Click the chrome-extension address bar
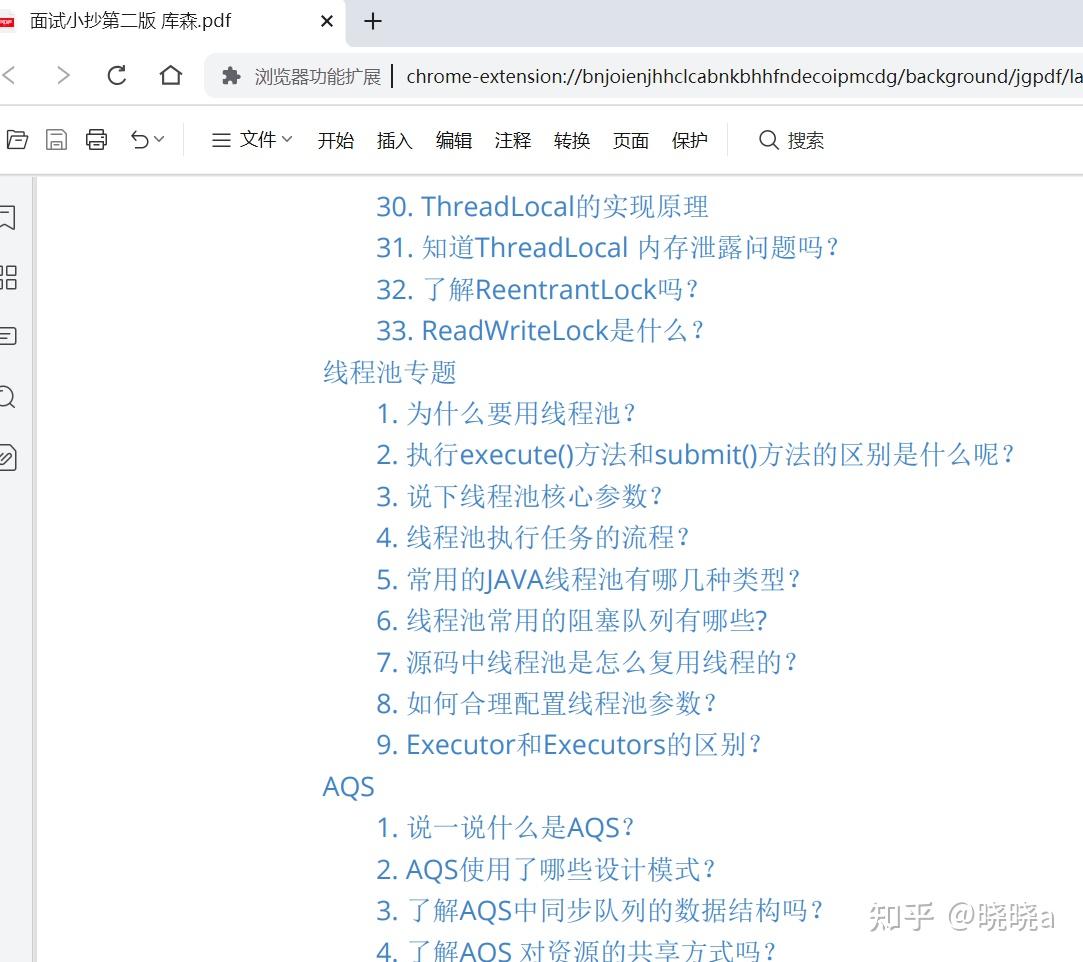The image size is (1083, 962). pyautogui.click(x=744, y=76)
